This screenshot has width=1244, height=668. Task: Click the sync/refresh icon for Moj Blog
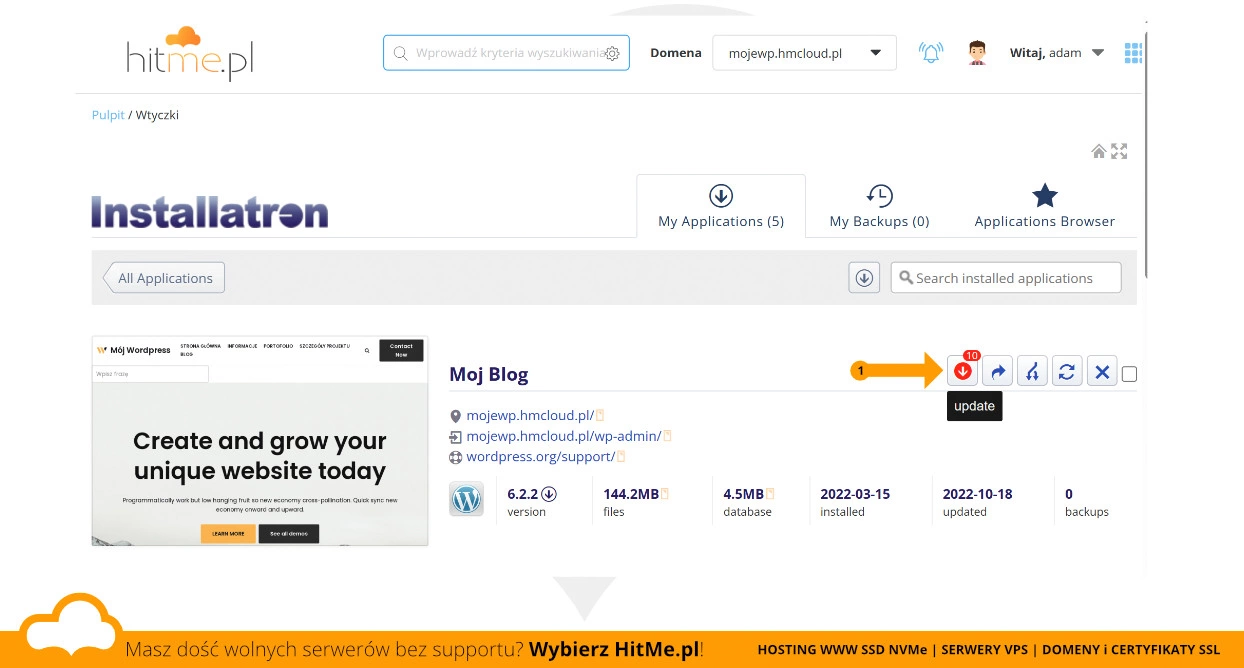[x=1067, y=372]
